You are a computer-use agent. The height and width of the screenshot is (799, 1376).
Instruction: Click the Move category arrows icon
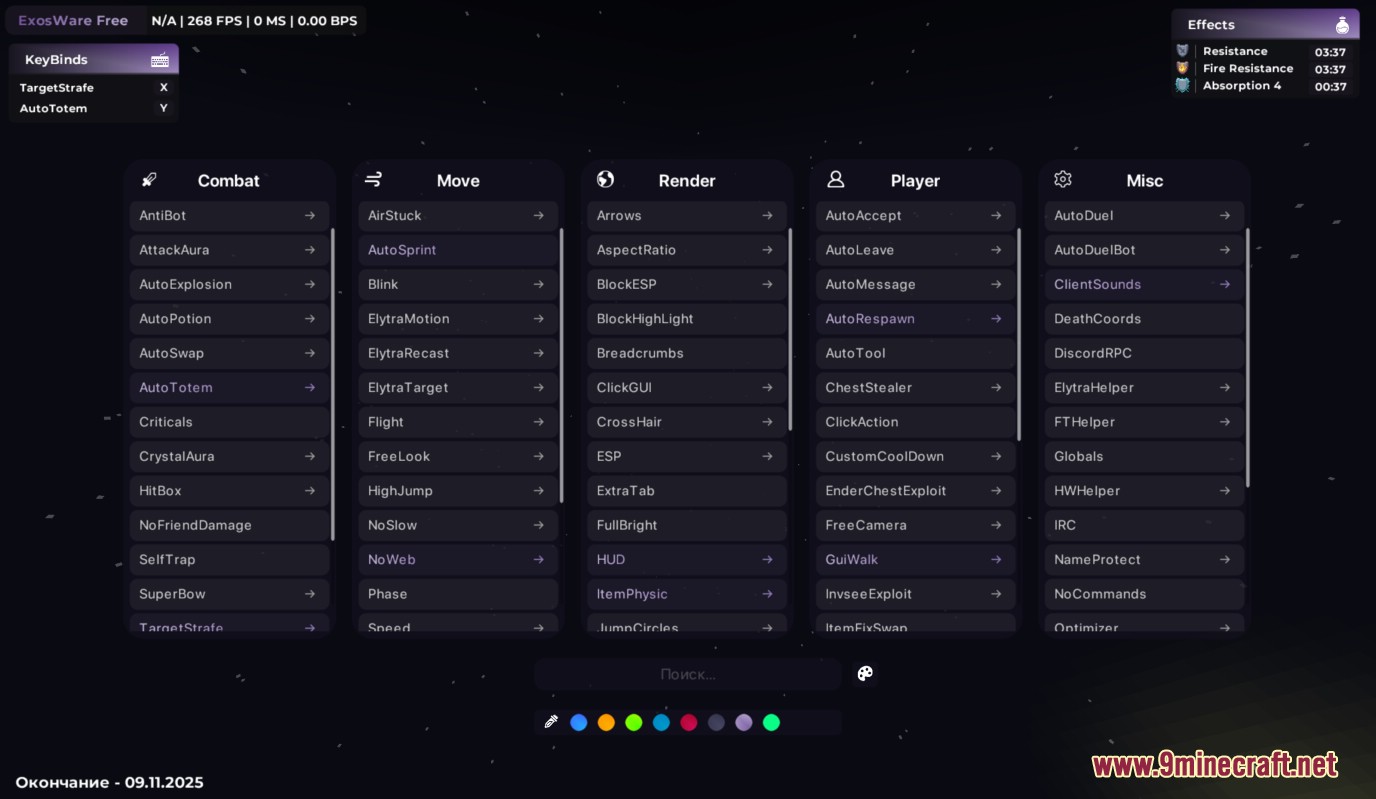tap(373, 179)
